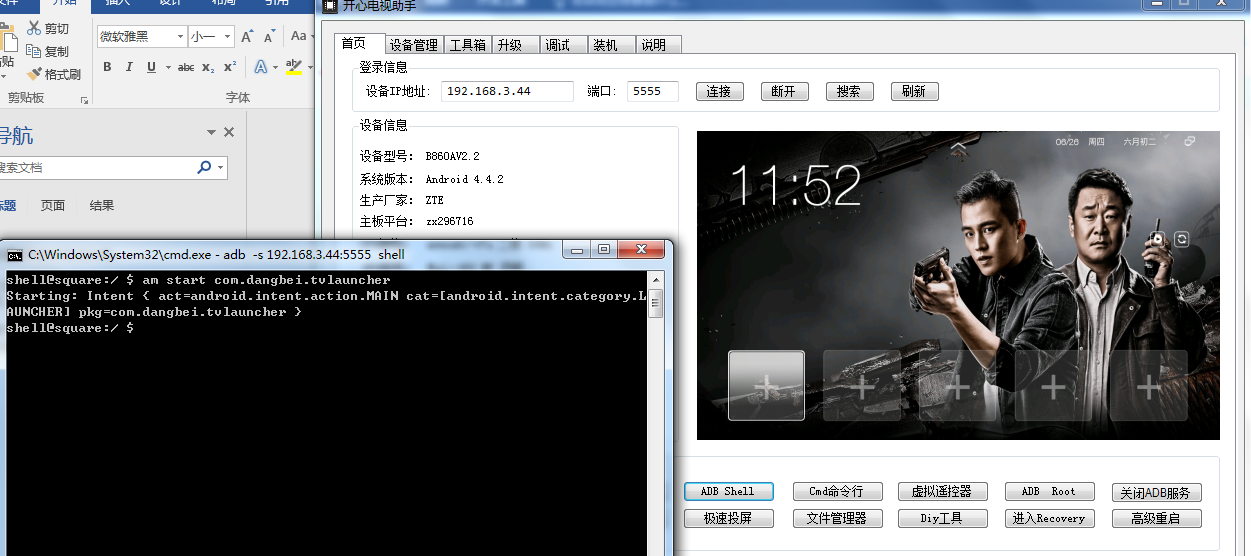The height and width of the screenshot is (556, 1251).
Task: Open the font name dropdown 微软雅黑
Action: tap(181, 37)
